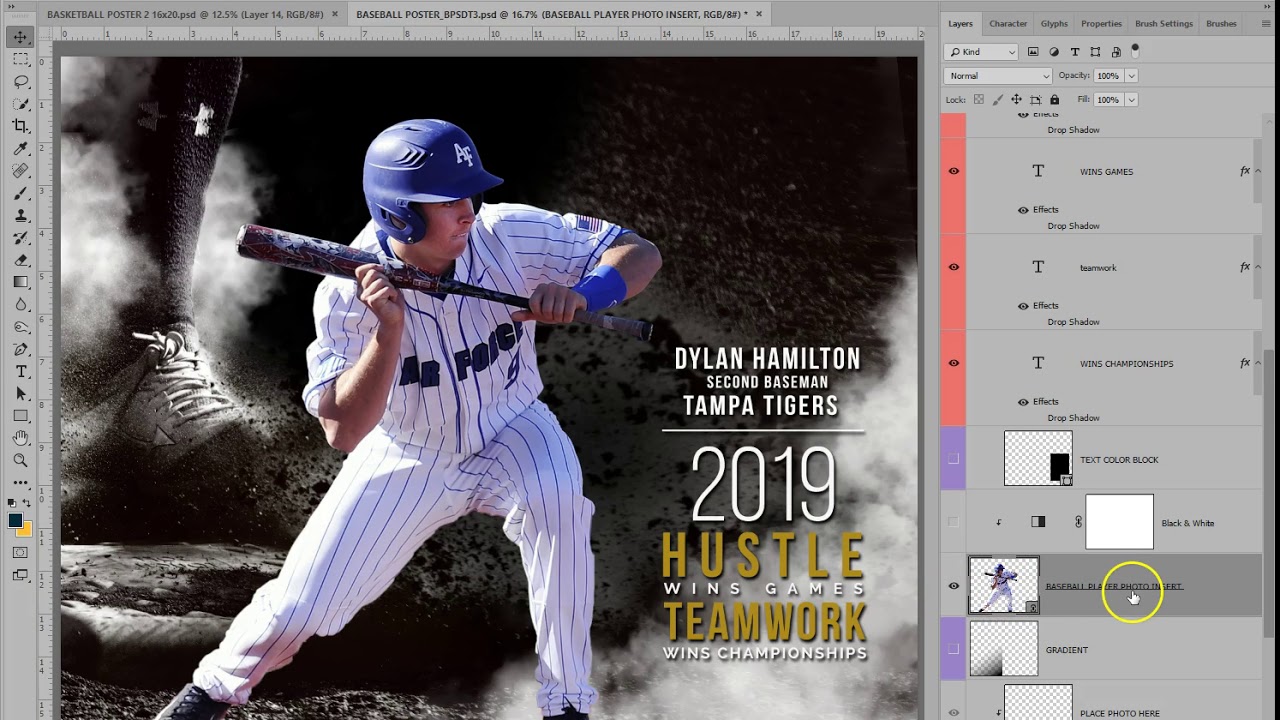This screenshot has height=720, width=1280.
Task: Select the Dodge tool
Action: [x=20, y=327]
